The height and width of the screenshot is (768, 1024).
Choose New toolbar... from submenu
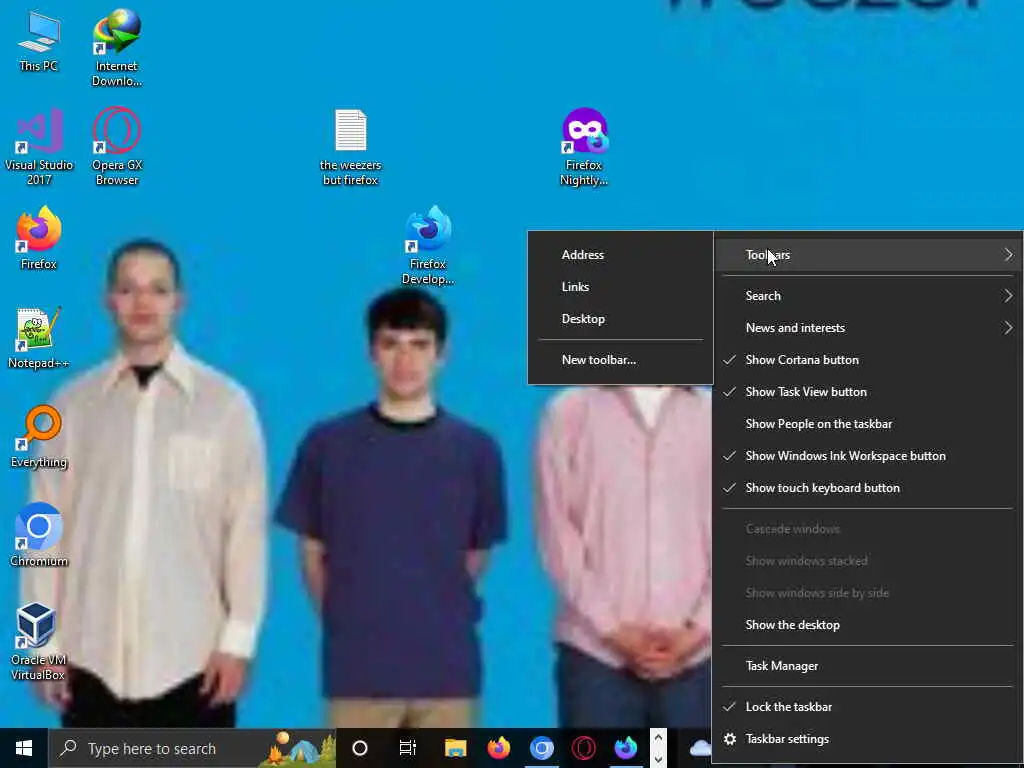click(620, 360)
